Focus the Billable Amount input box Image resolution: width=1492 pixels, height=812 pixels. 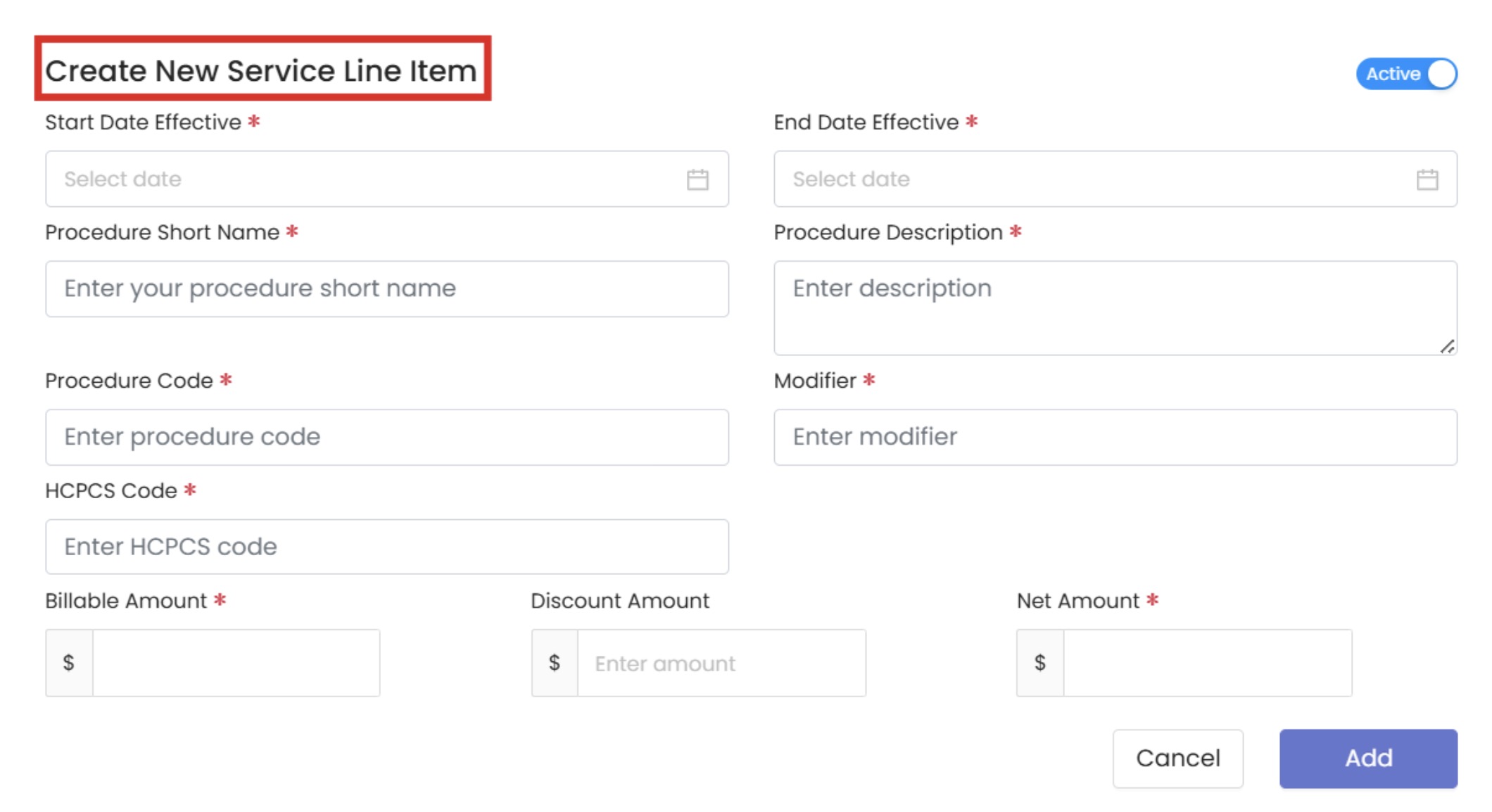pos(236,663)
